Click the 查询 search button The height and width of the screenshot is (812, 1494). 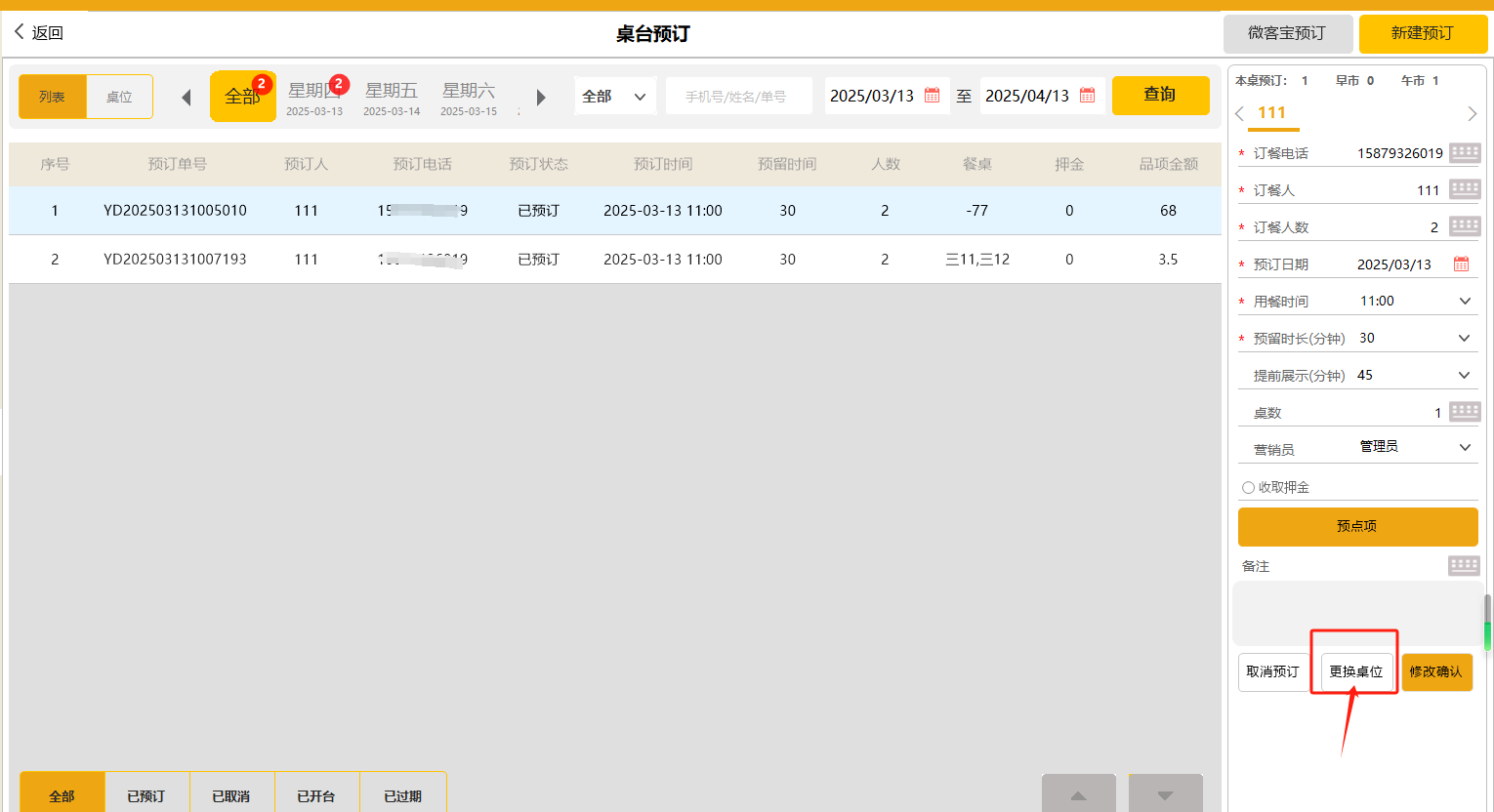1160,96
